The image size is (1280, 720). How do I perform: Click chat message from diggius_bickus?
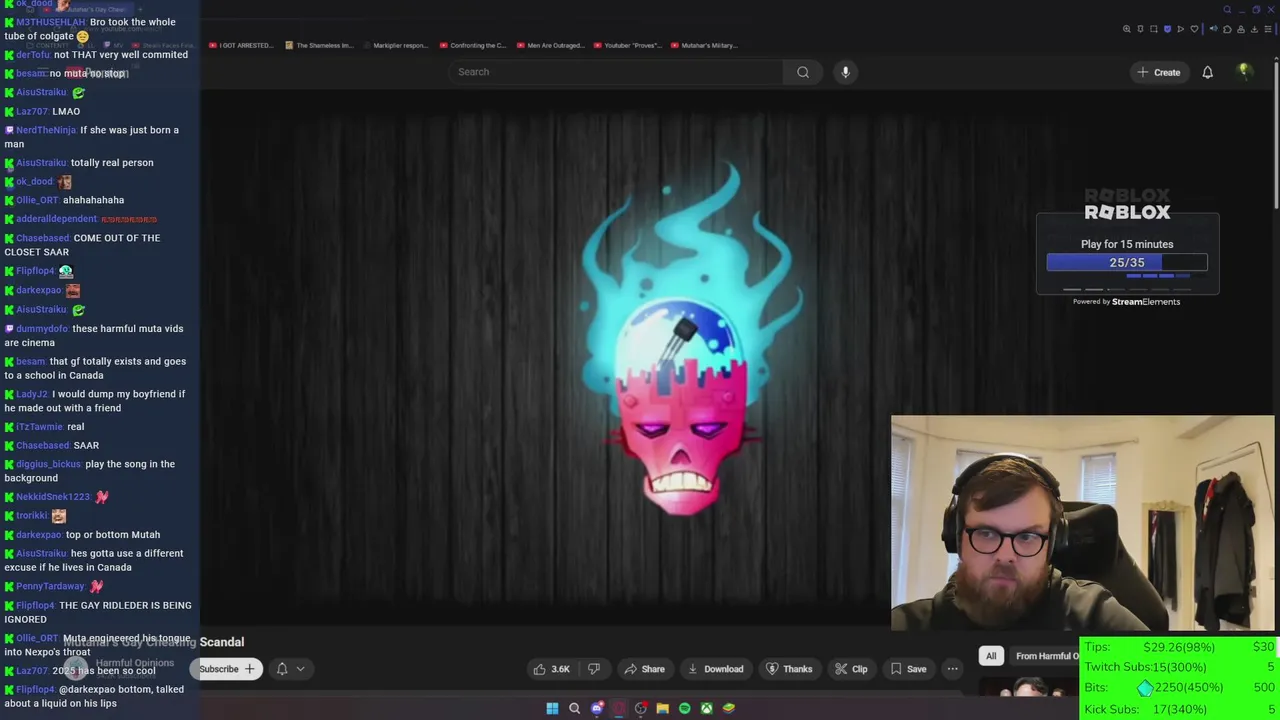[89, 471]
